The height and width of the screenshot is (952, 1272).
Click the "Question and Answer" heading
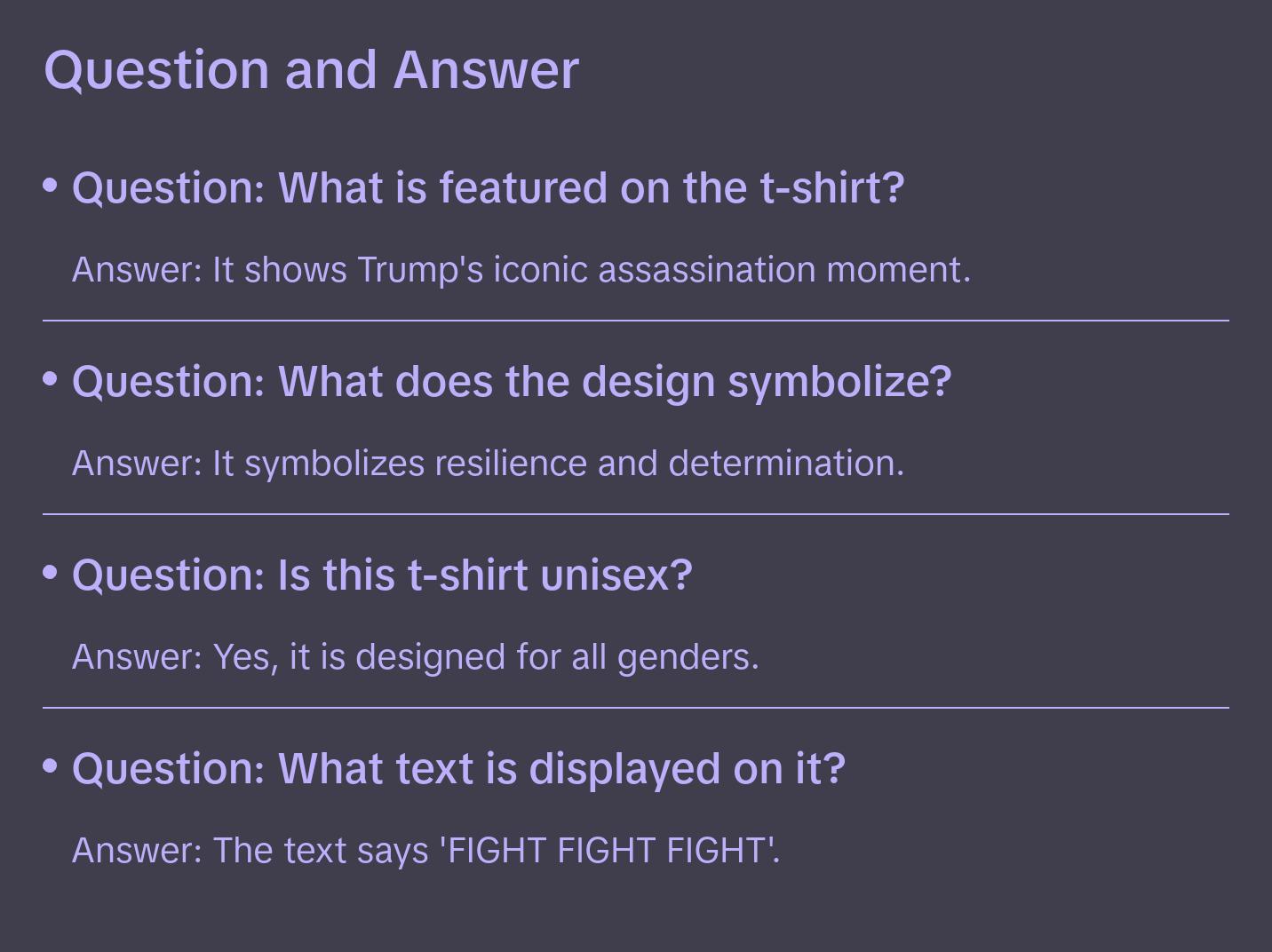311,69
